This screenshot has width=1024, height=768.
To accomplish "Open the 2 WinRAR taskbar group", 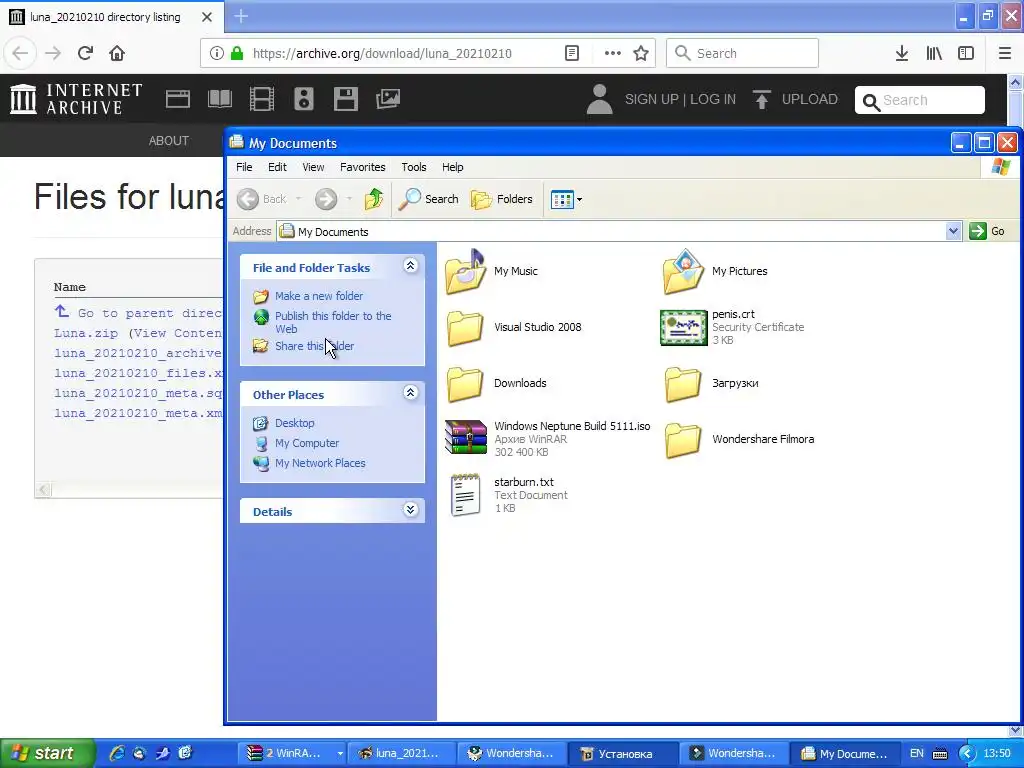I will (x=293, y=754).
